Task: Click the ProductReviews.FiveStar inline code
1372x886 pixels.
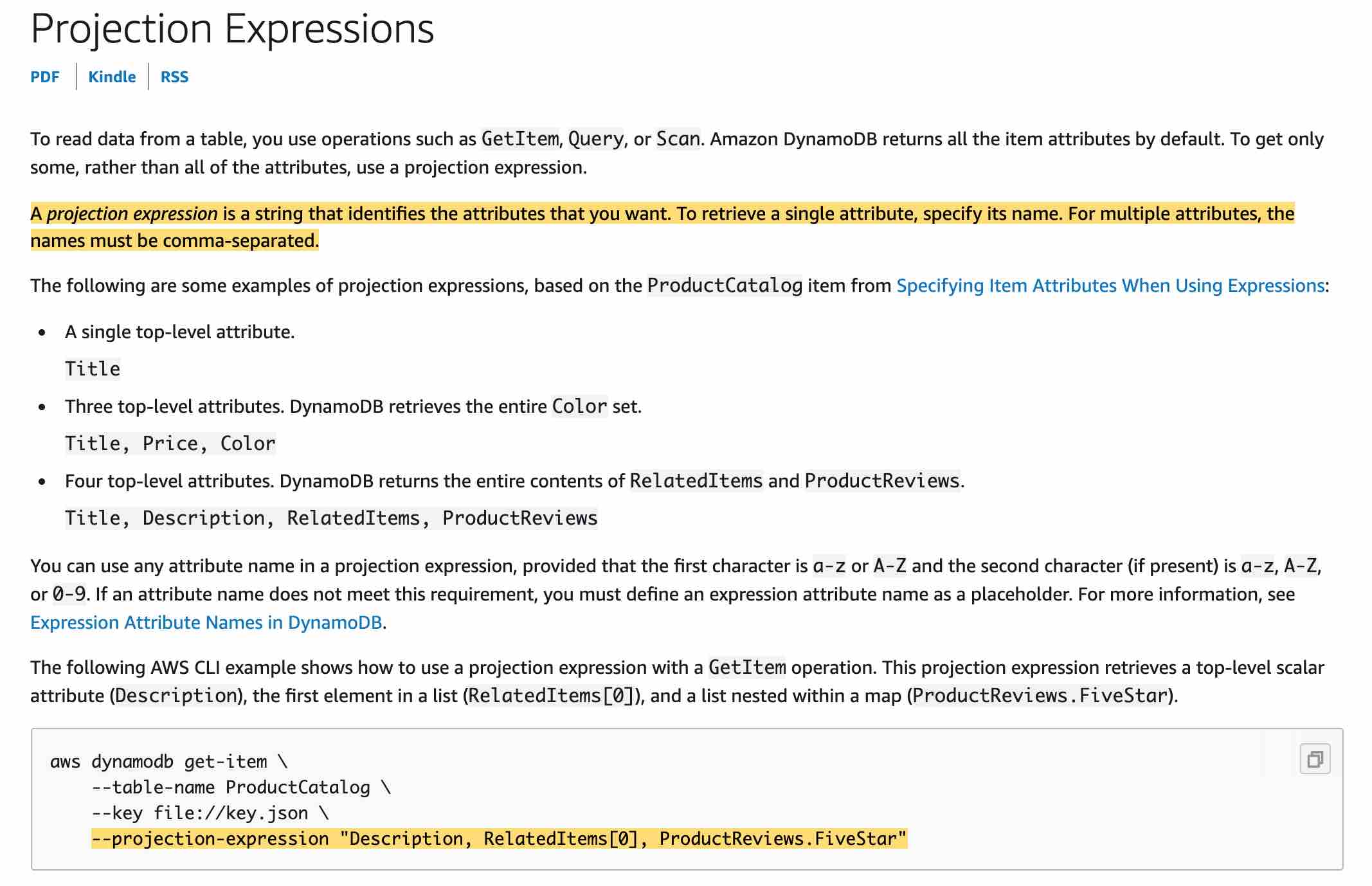Action: click(x=1040, y=696)
